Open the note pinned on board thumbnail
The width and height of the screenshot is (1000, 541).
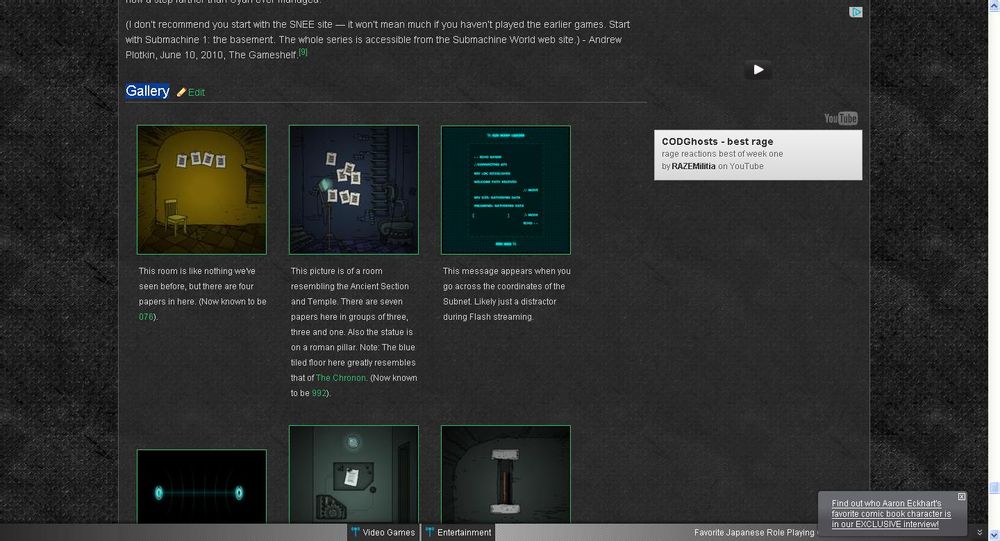pos(354,475)
